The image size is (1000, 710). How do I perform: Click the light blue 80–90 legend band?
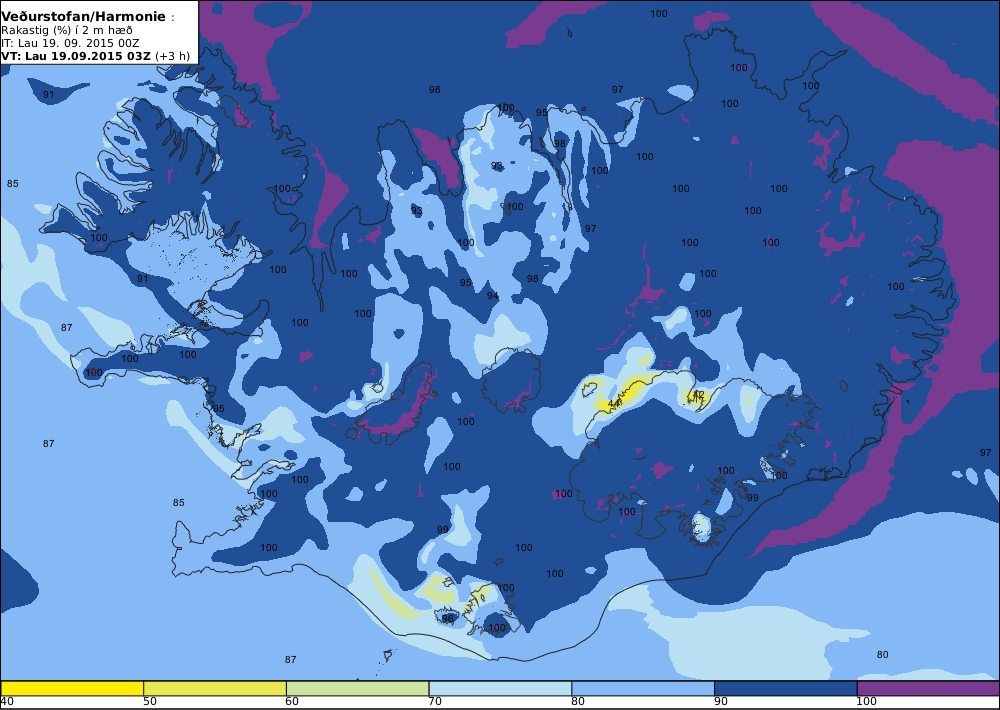click(x=643, y=688)
